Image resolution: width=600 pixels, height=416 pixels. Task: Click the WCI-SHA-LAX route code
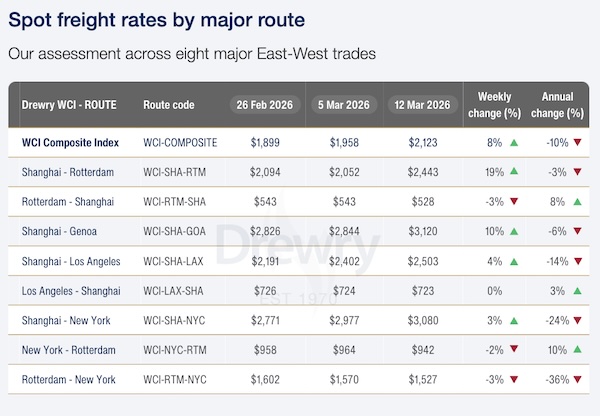point(175,261)
